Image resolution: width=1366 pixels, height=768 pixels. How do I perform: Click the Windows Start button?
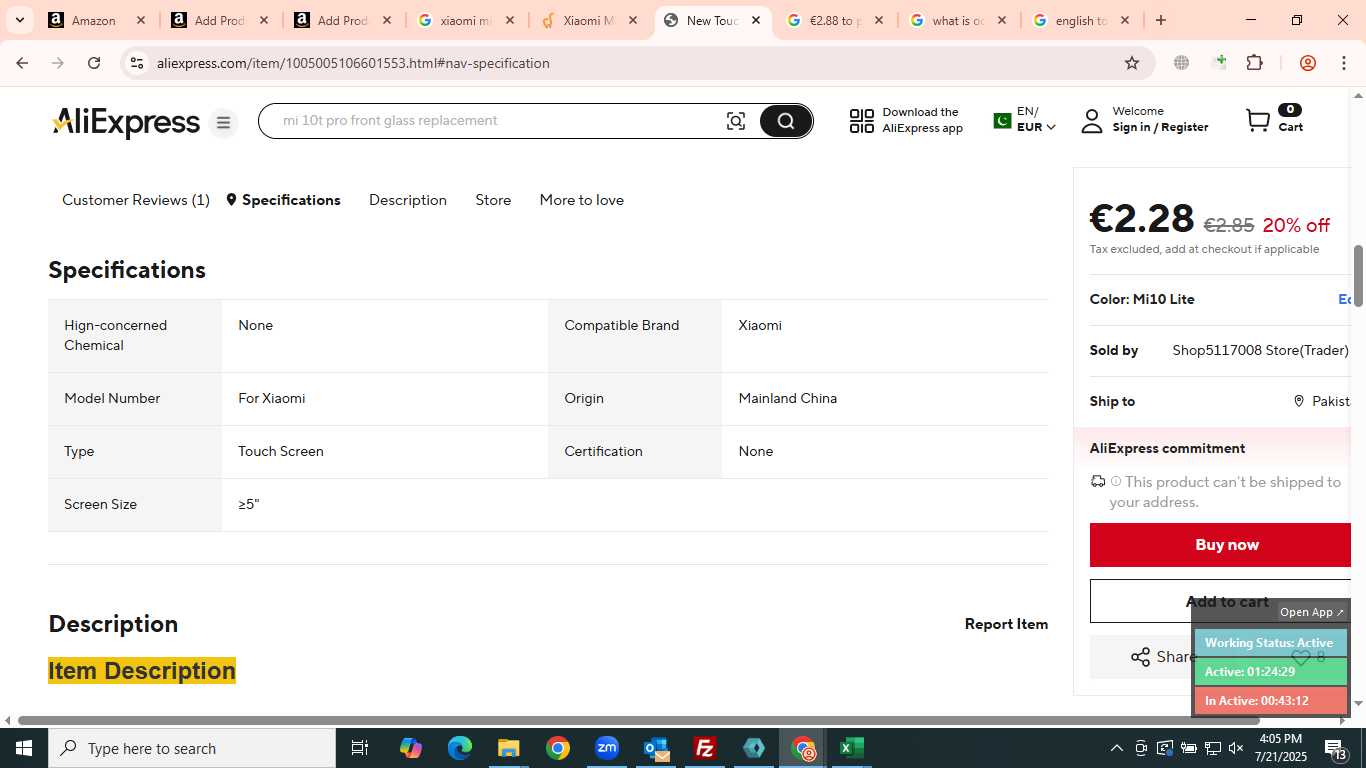click(24, 748)
